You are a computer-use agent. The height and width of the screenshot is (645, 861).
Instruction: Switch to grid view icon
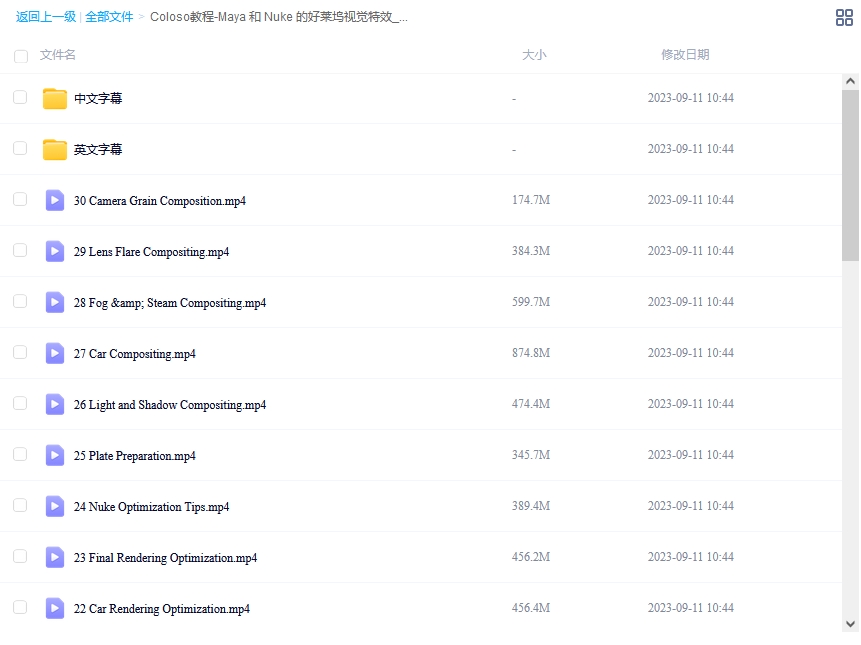(844, 17)
